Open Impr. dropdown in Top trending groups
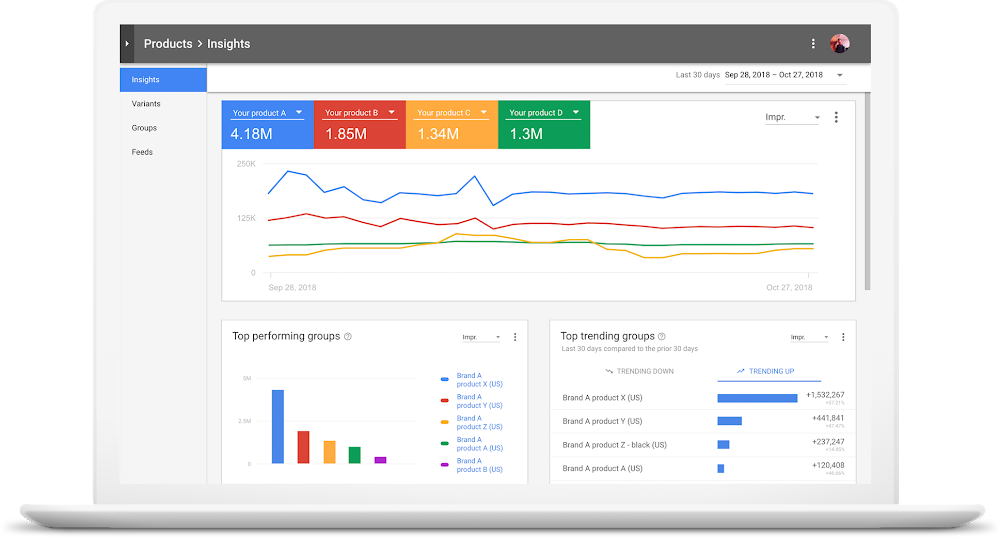 coord(809,338)
